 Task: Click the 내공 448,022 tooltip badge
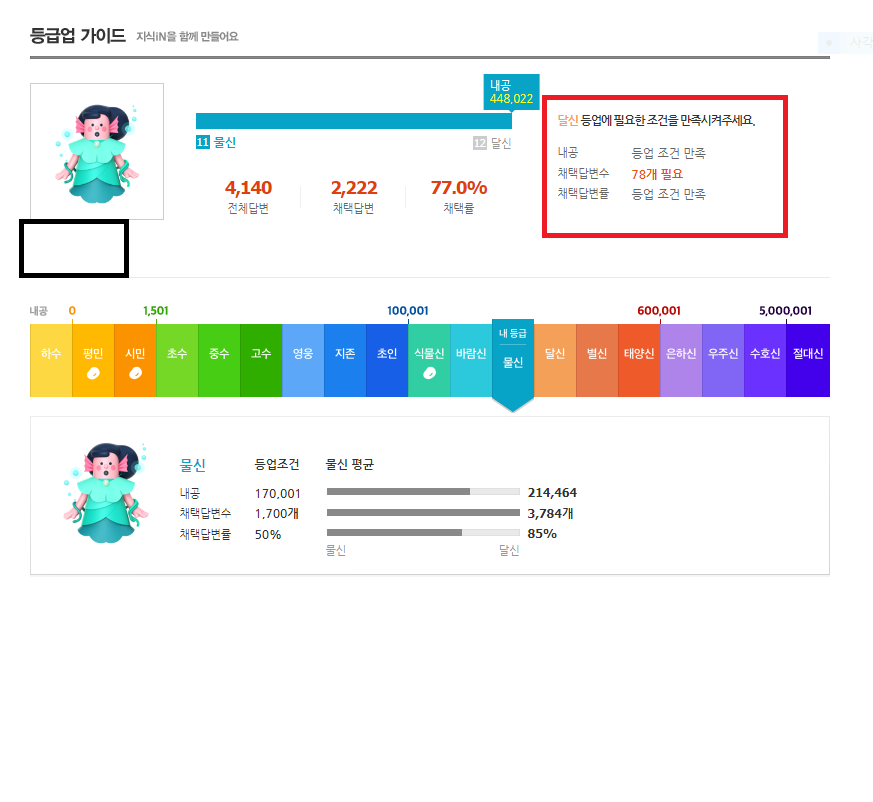point(512,92)
